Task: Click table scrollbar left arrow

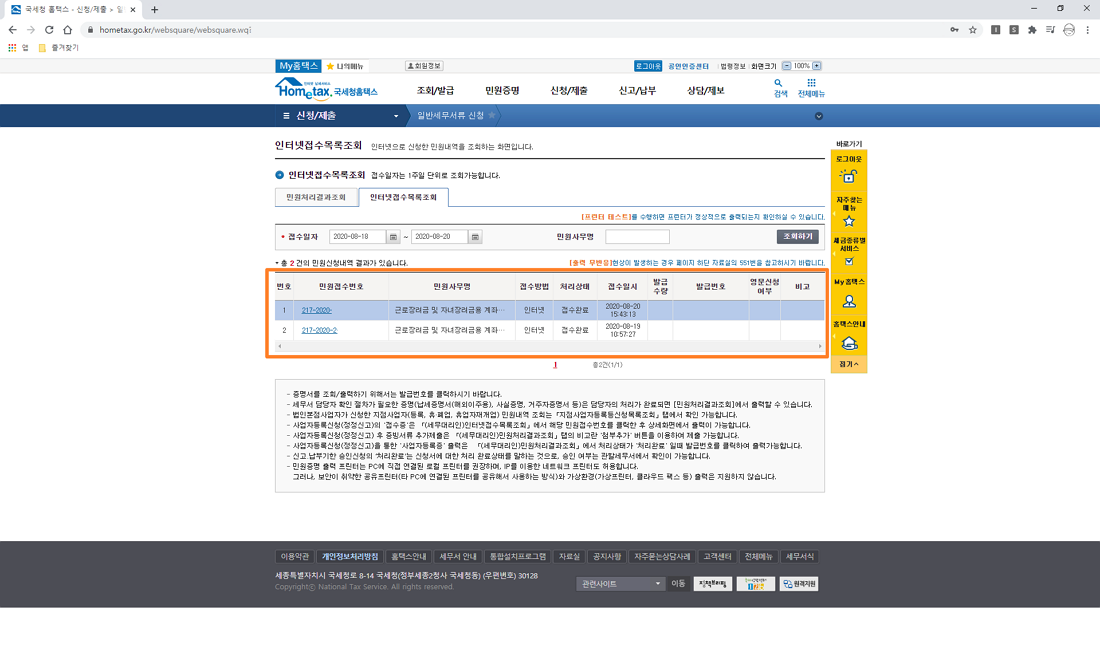Action: pyautogui.click(x=279, y=346)
